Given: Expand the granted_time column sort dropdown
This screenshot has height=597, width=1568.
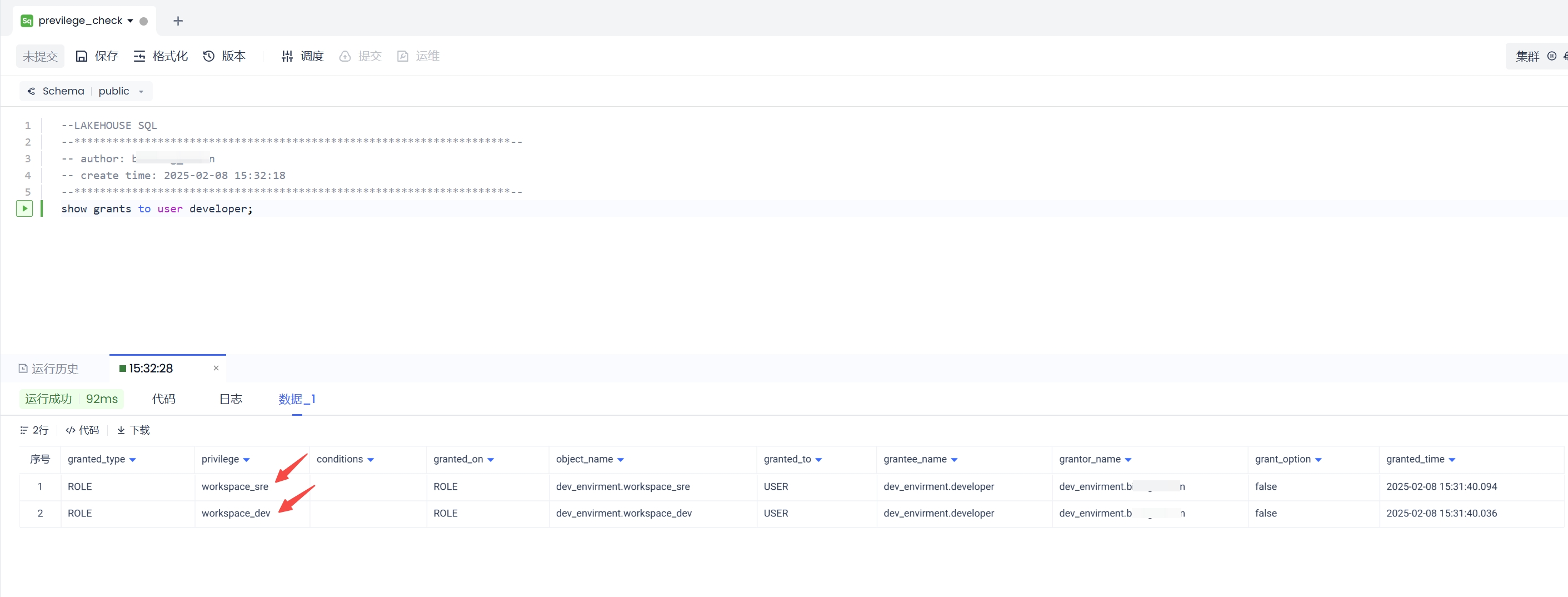Looking at the screenshot, I should click(x=1452, y=460).
